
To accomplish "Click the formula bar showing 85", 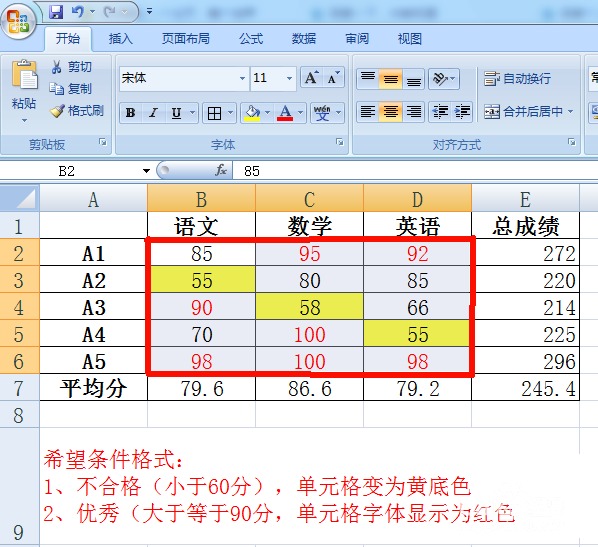I will coord(415,171).
